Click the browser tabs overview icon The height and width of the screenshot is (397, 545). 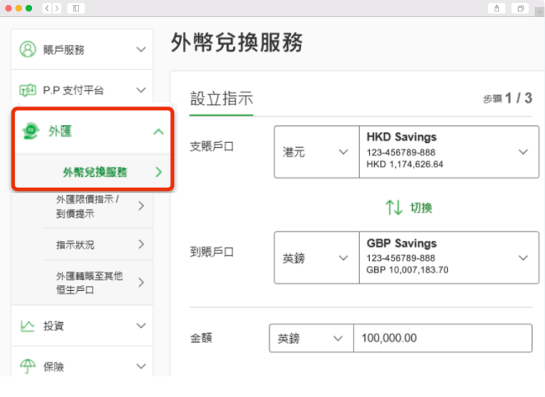pos(520,8)
